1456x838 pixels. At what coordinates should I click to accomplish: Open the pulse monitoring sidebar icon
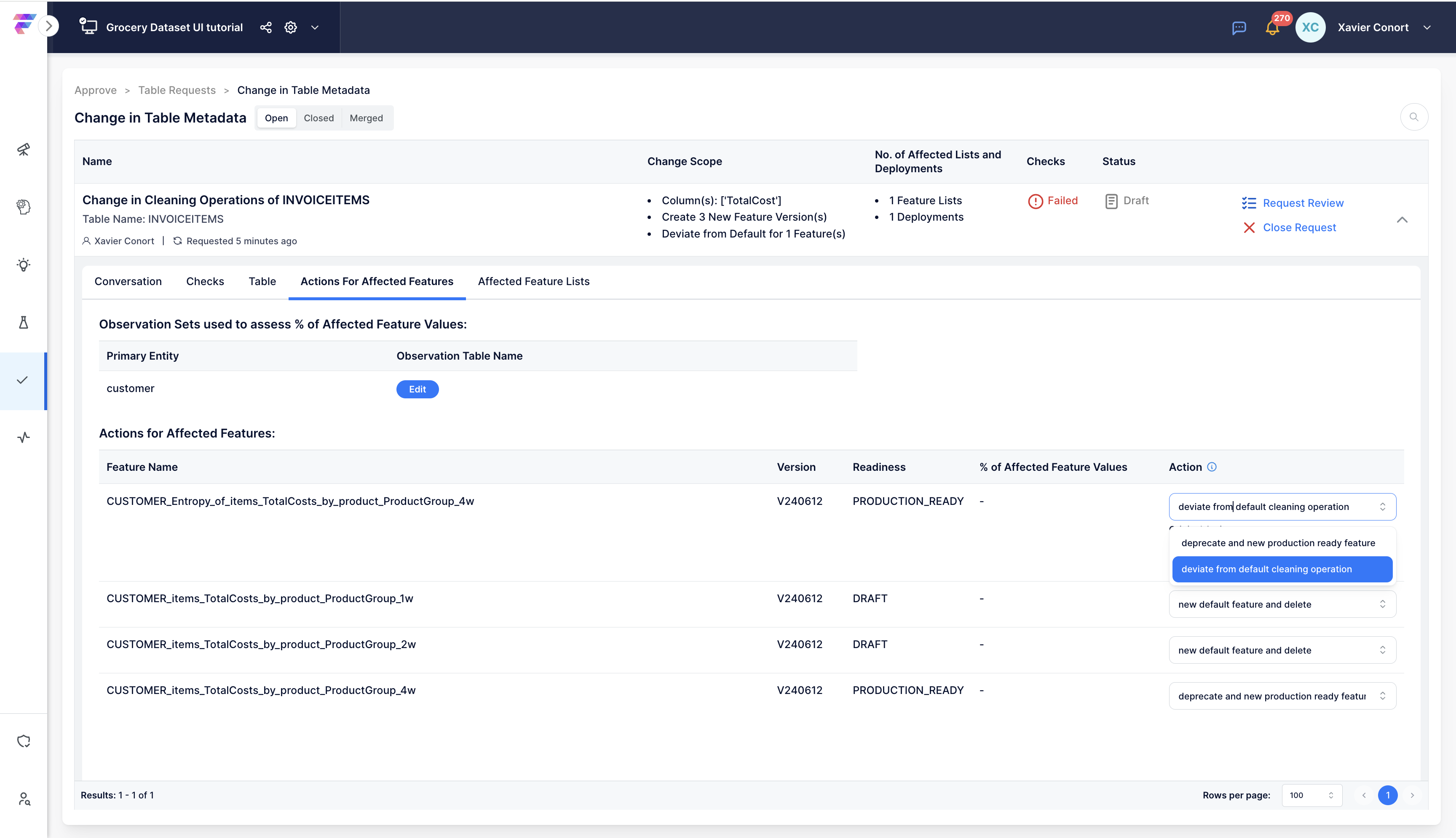pos(24,438)
